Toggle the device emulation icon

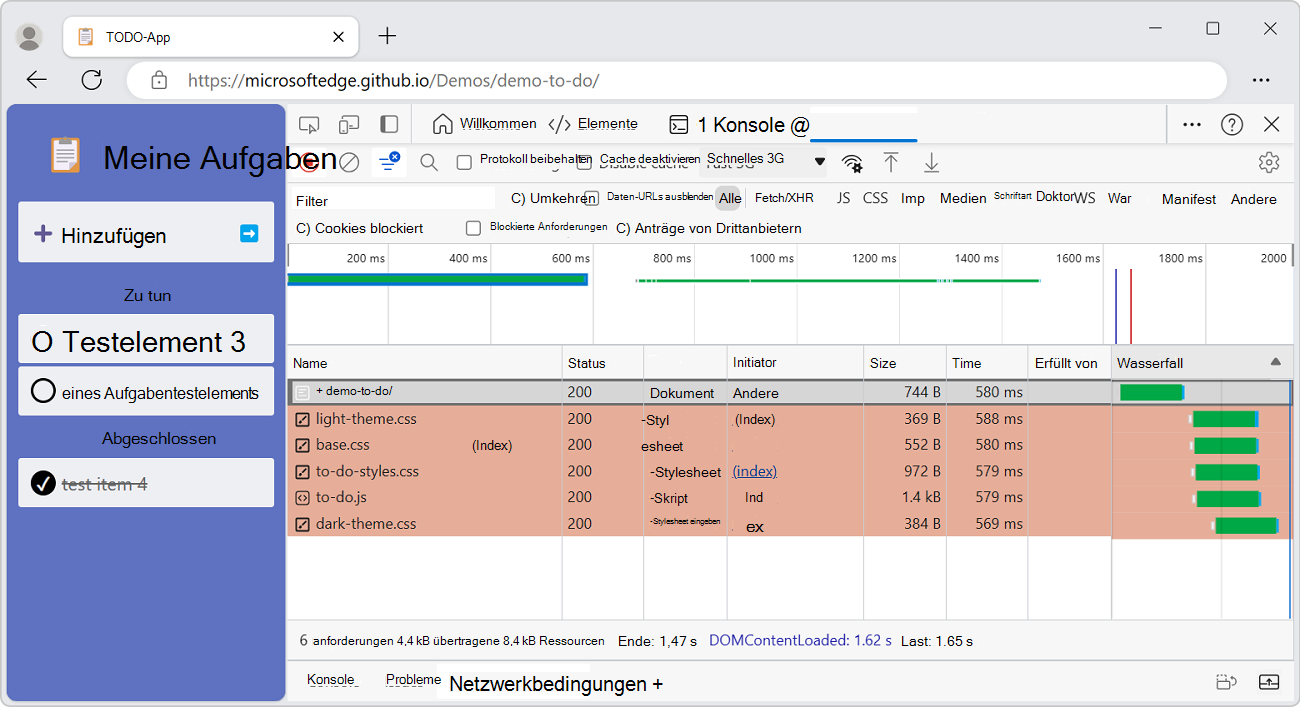point(349,124)
